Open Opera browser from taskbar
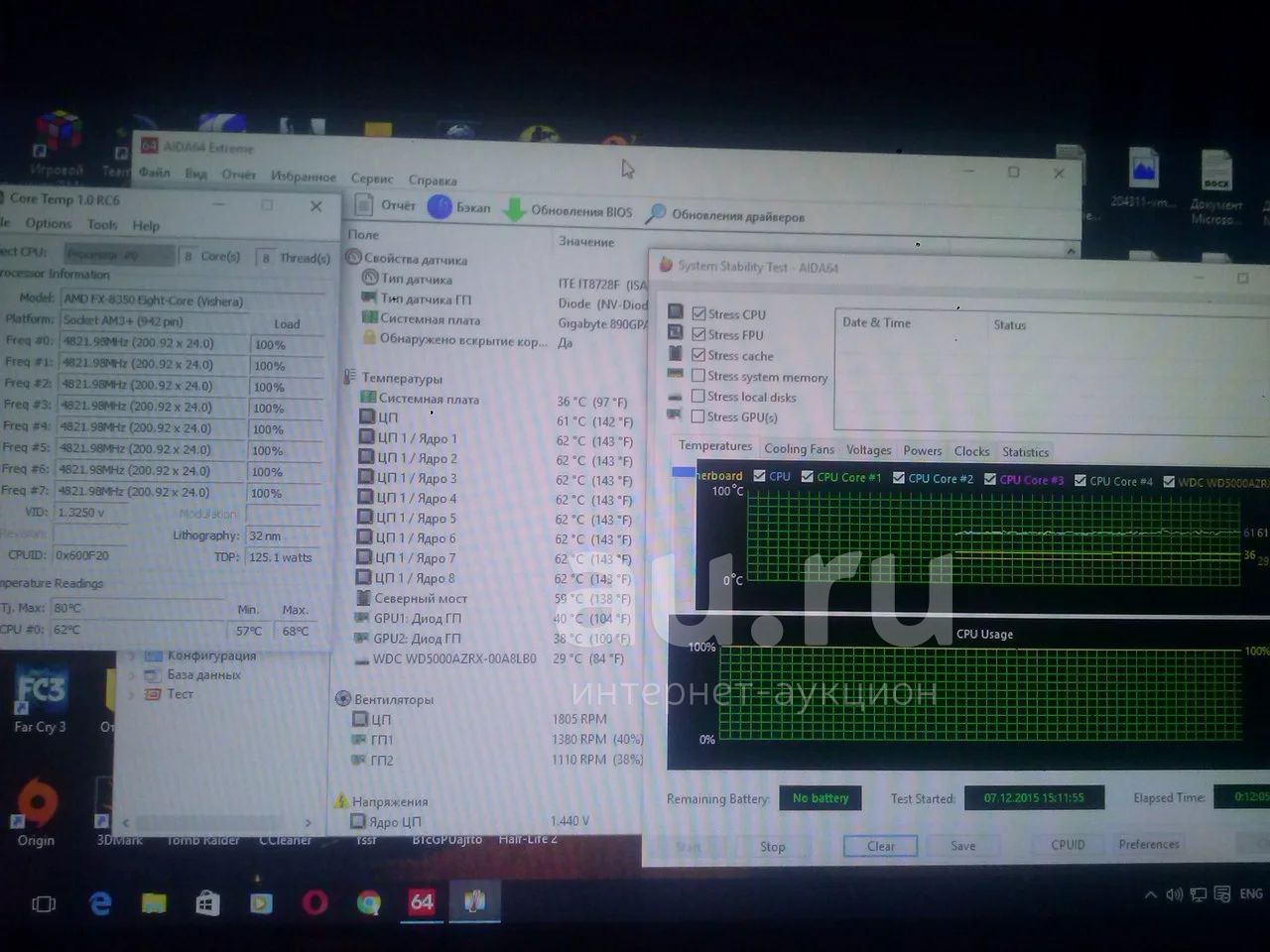This screenshot has height=952, width=1270. 315,902
